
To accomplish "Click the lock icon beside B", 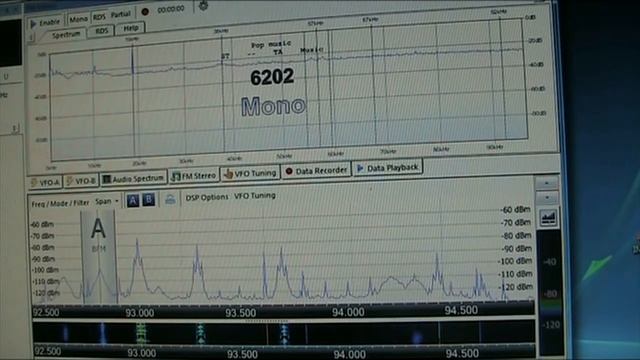I will point(170,199).
